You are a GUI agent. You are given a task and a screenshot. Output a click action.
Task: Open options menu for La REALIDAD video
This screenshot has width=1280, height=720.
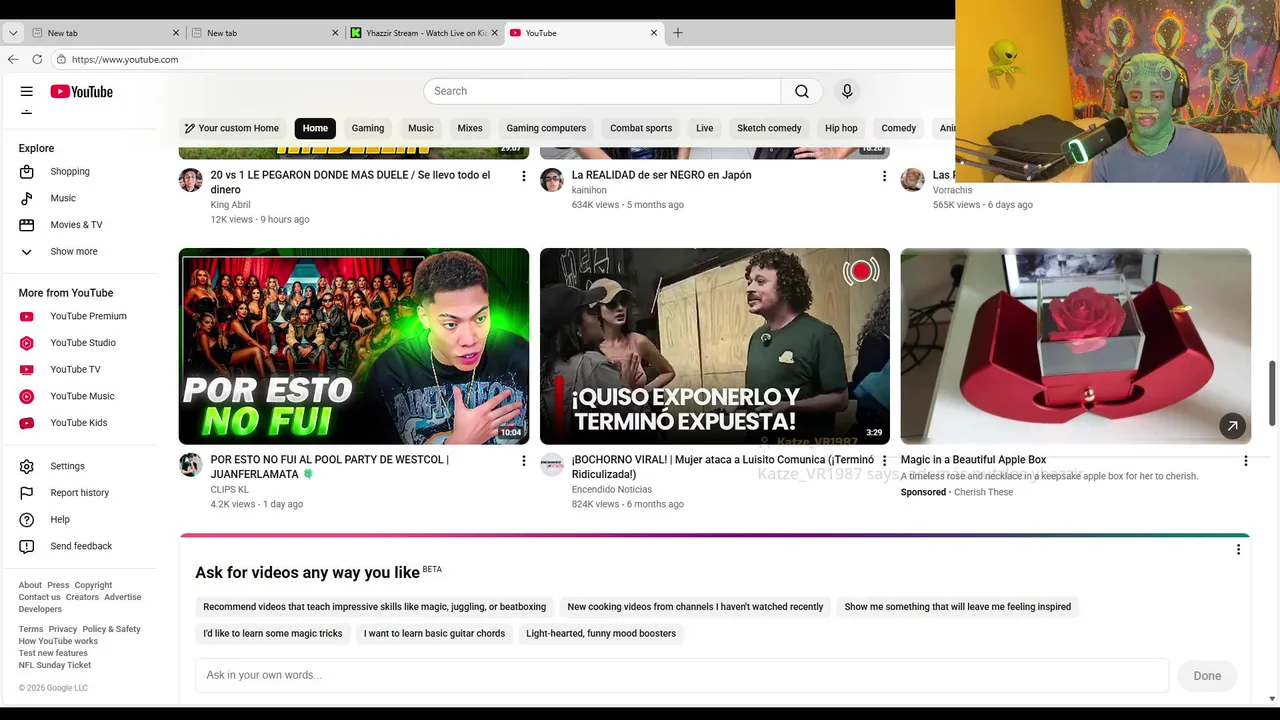point(884,176)
